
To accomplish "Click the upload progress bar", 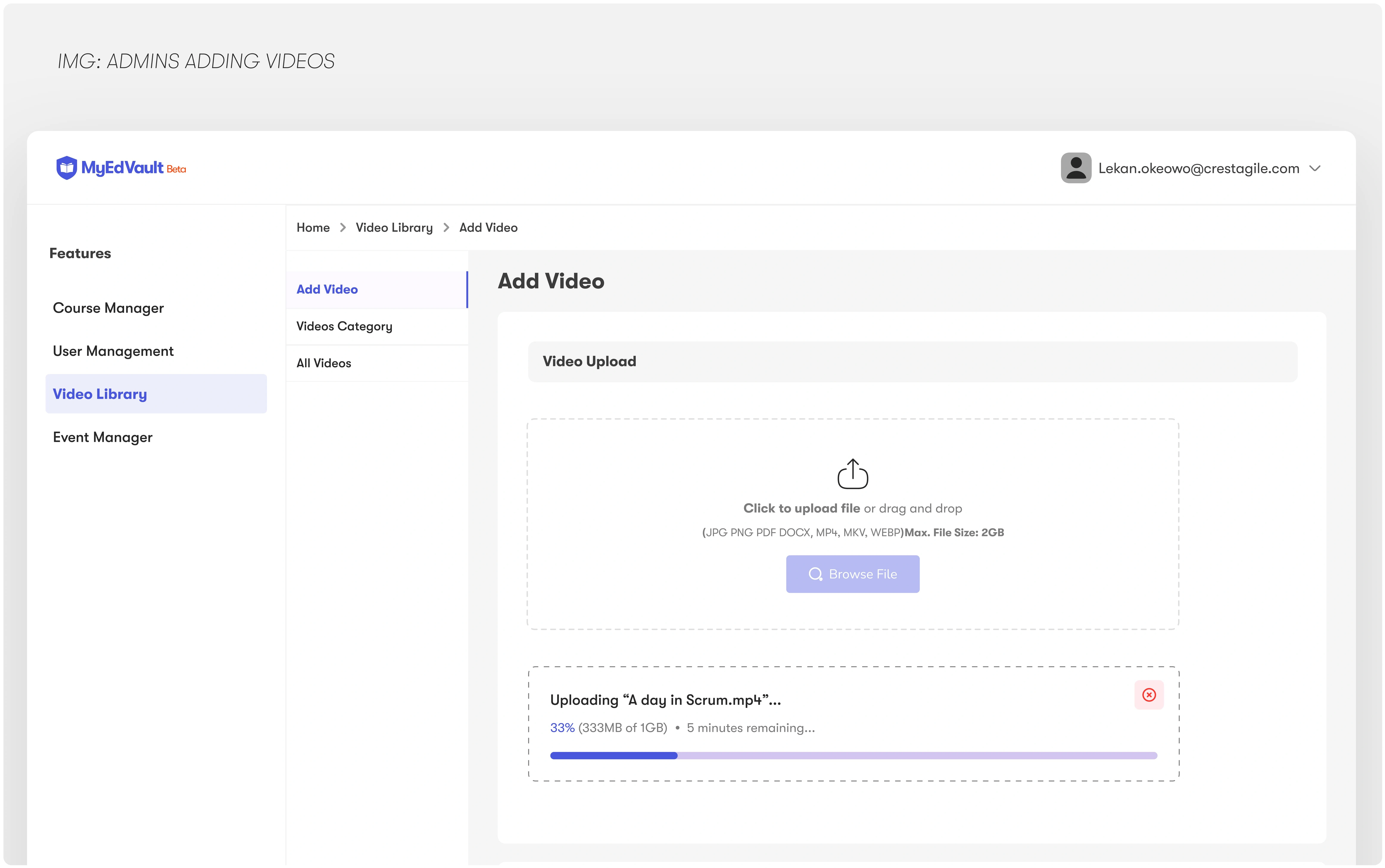I will click(x=854, y=756).
